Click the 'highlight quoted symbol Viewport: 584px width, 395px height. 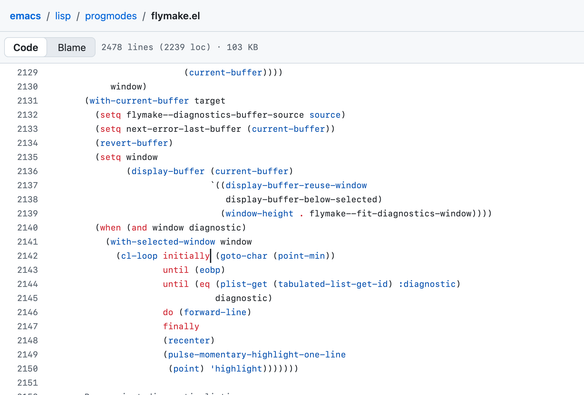[x=236, y=369]
